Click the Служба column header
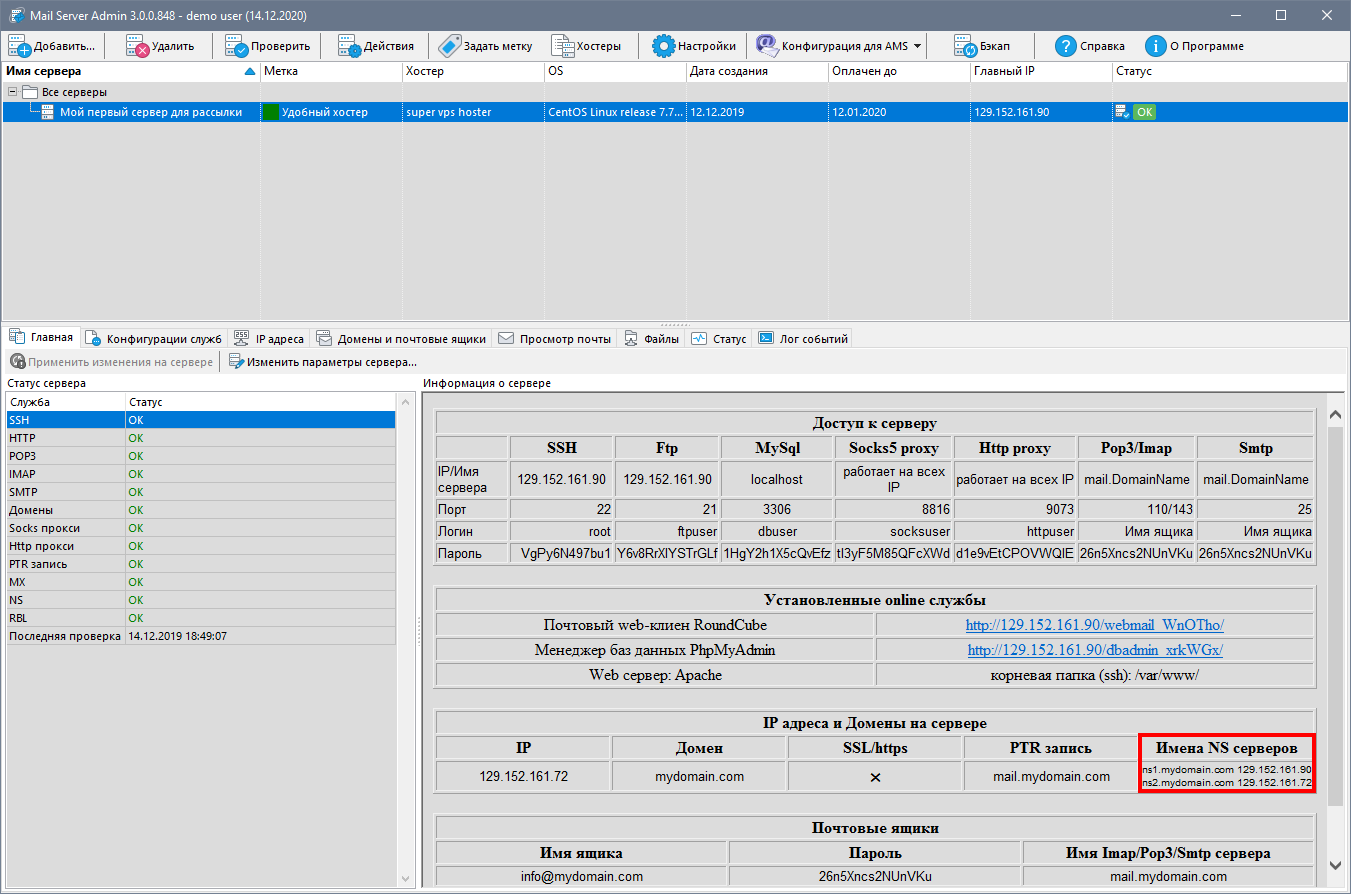The image size is (1351, 894). pos(66,402)
